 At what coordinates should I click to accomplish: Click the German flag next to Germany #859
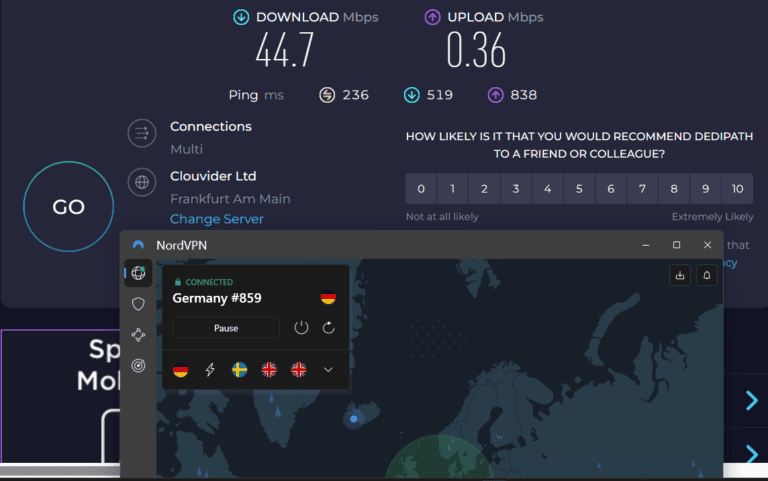[x=328, y=297]
